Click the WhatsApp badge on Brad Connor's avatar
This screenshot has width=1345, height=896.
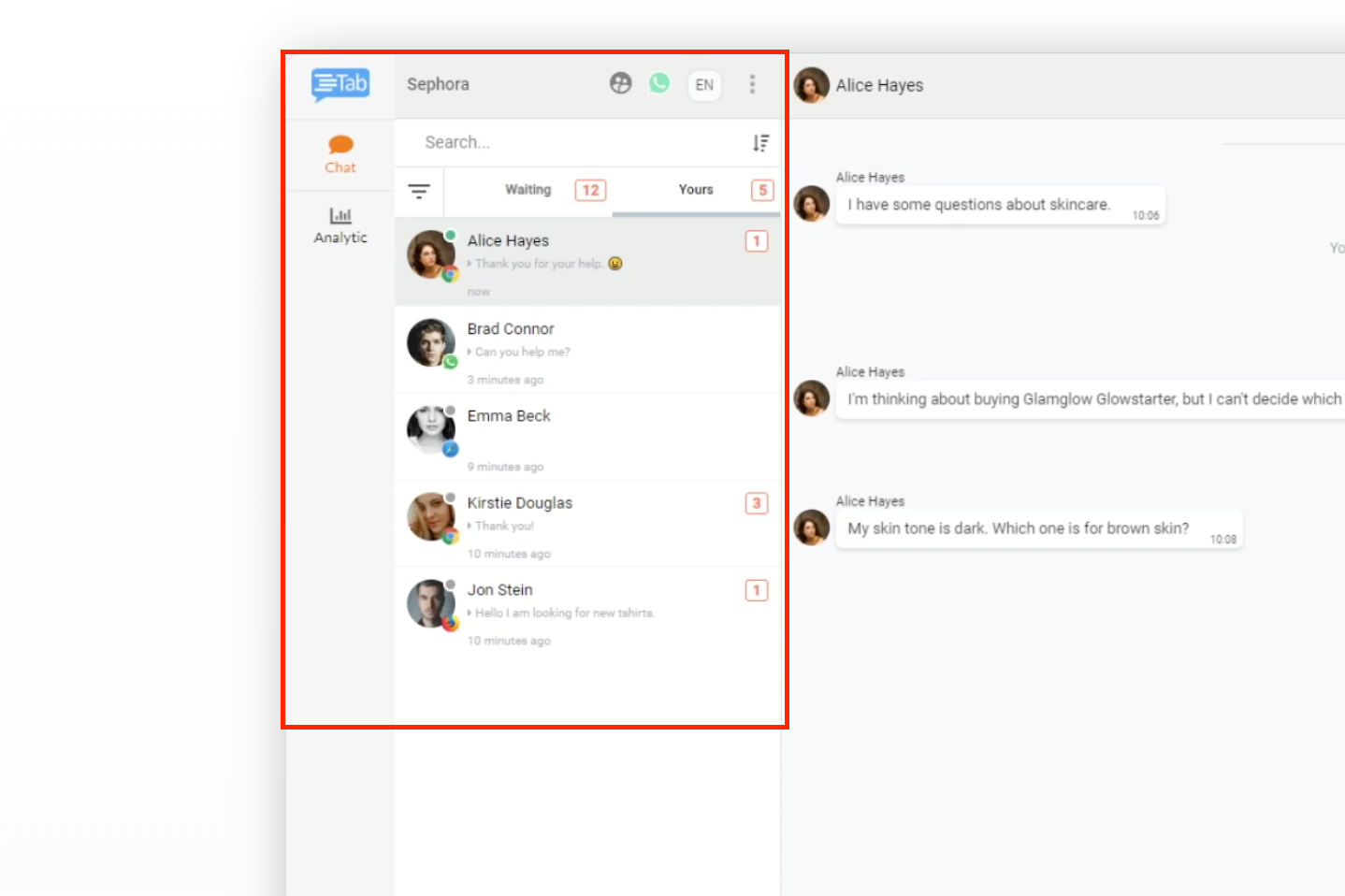tap(451, 362)
